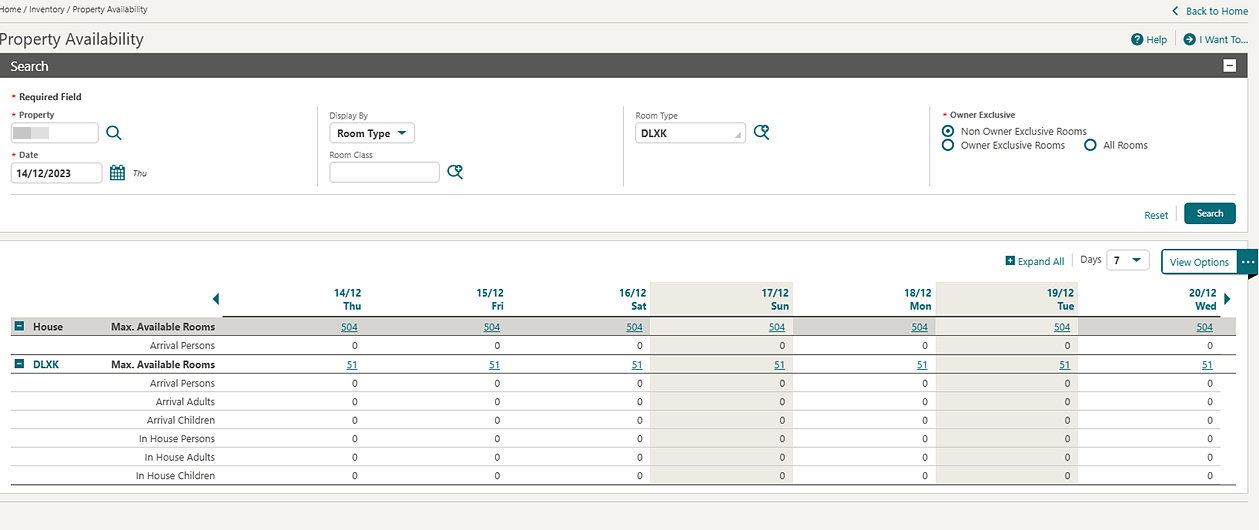Click the 20/12 Wed column header
Viewport: 1259px width, 530px height.
[x=1203, y=299]
